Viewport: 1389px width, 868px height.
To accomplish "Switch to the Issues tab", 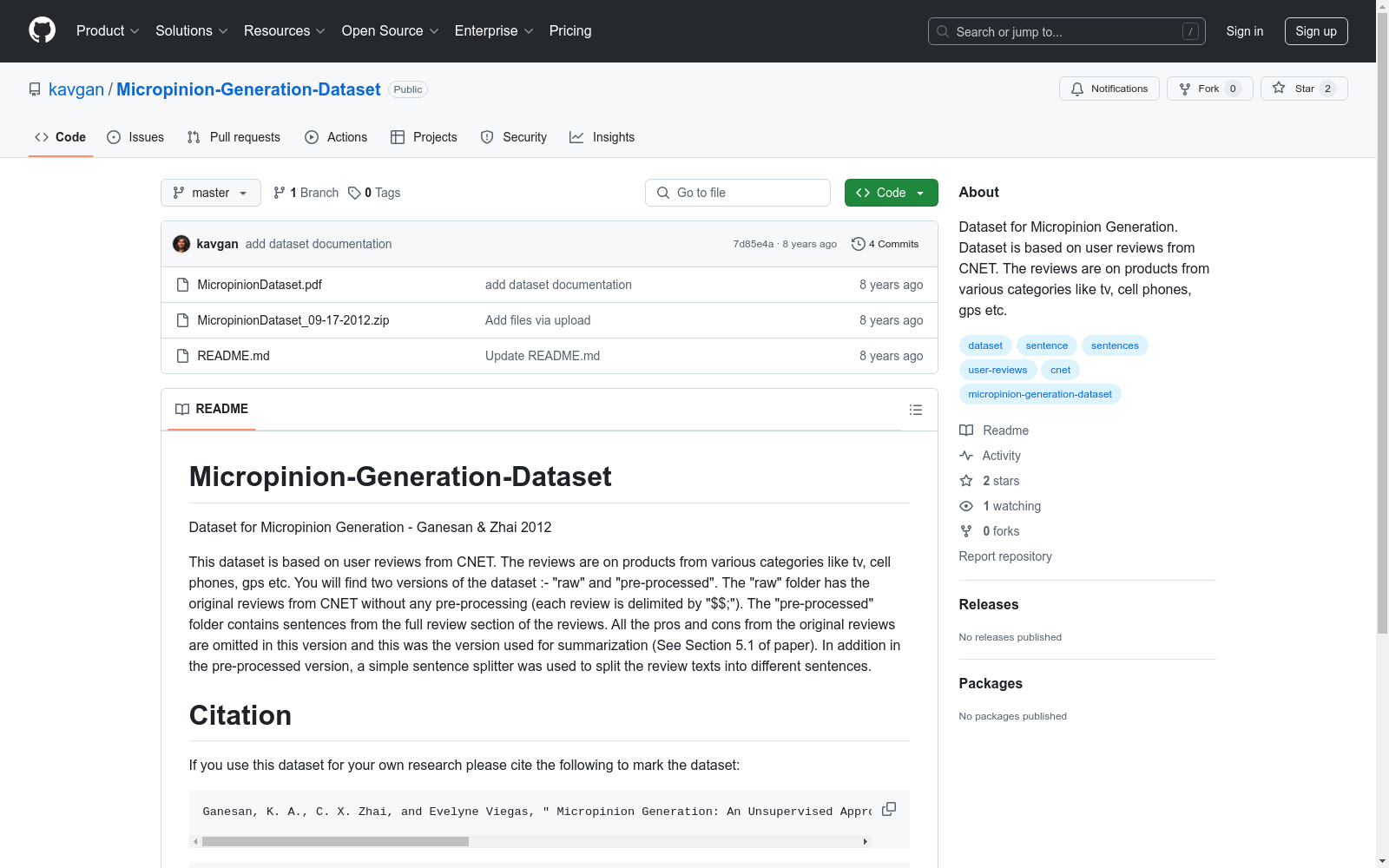I will point(135,137).
